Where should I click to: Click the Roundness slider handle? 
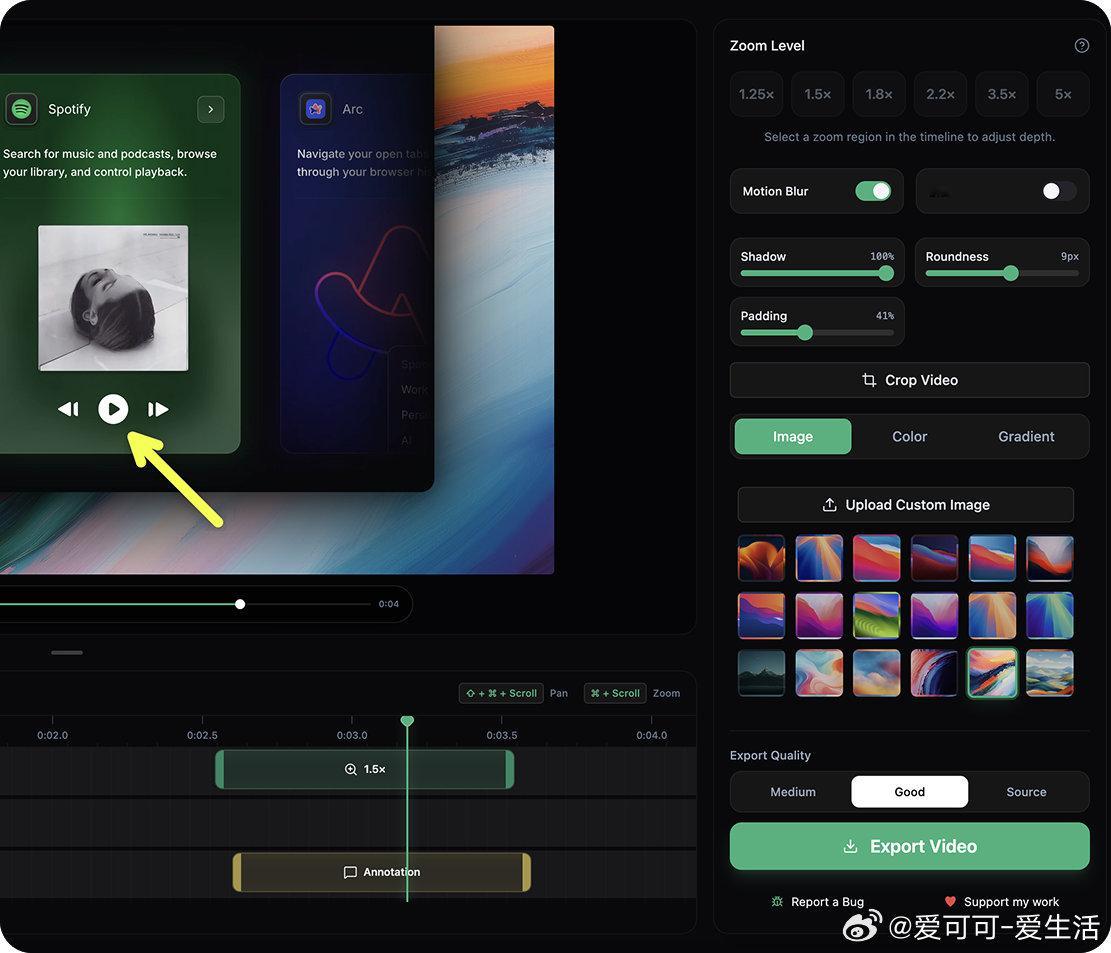point(1010,273)
